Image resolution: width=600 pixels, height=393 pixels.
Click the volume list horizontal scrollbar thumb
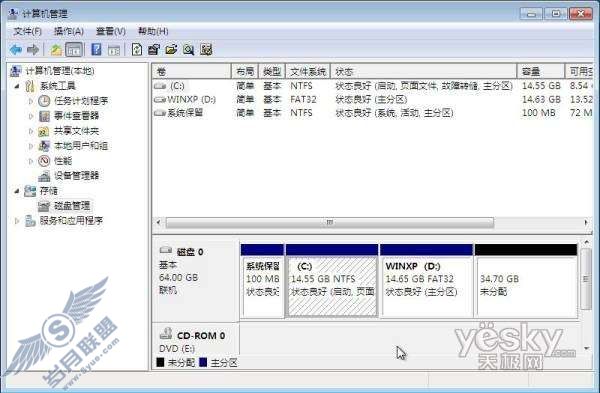tap(329, 222)
